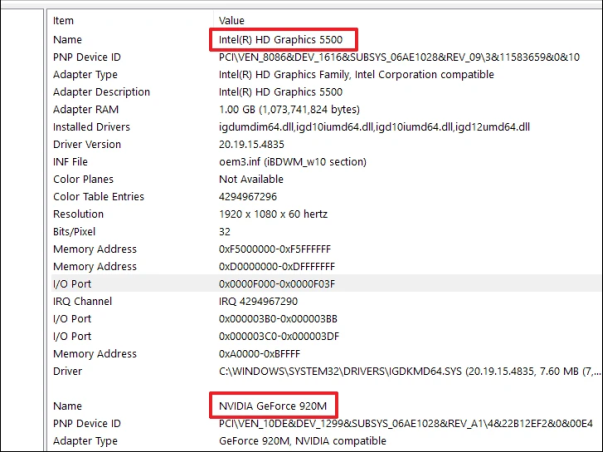Select the '20.19.15.4835' driver version value

point(252,144)
